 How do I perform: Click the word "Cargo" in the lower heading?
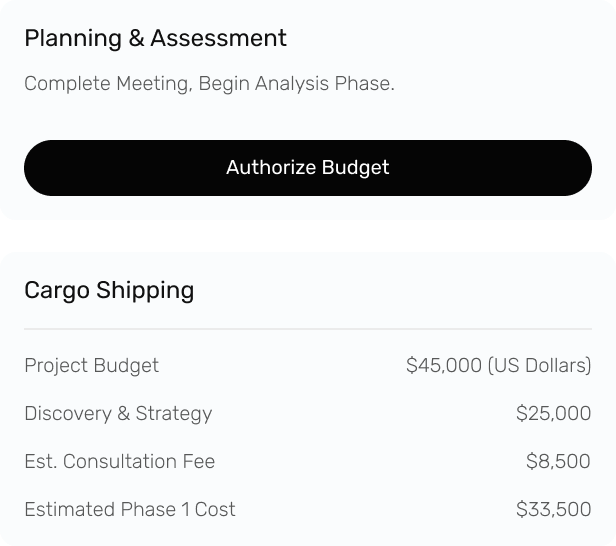click(x=56, y=291)
